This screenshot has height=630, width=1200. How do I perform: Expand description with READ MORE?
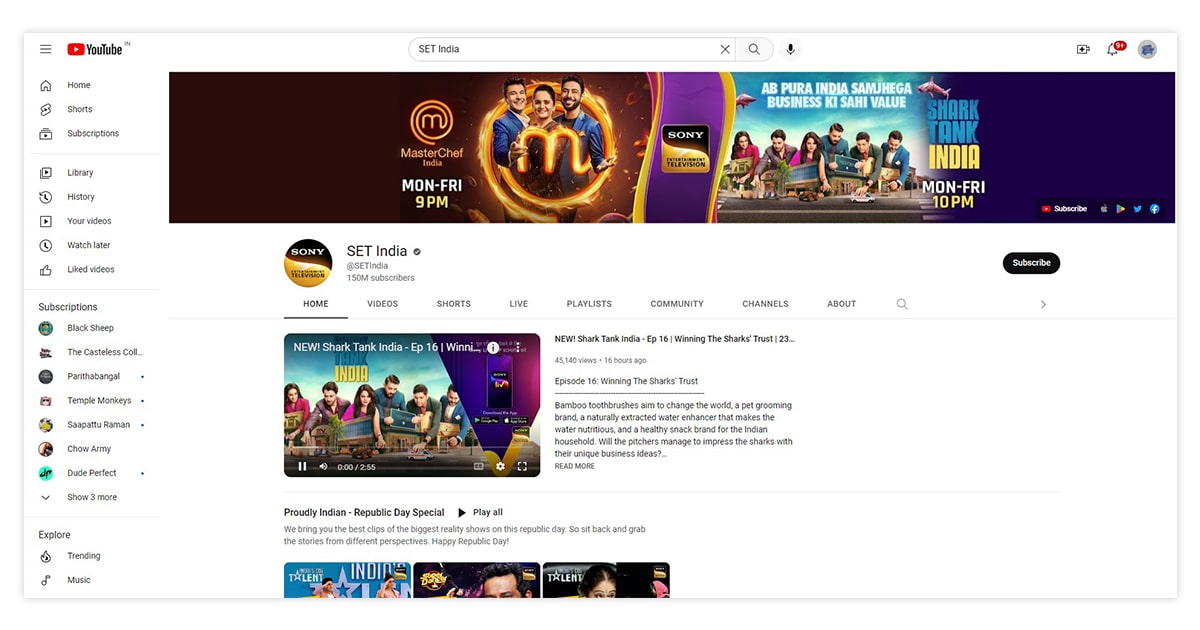coord(575,466)
